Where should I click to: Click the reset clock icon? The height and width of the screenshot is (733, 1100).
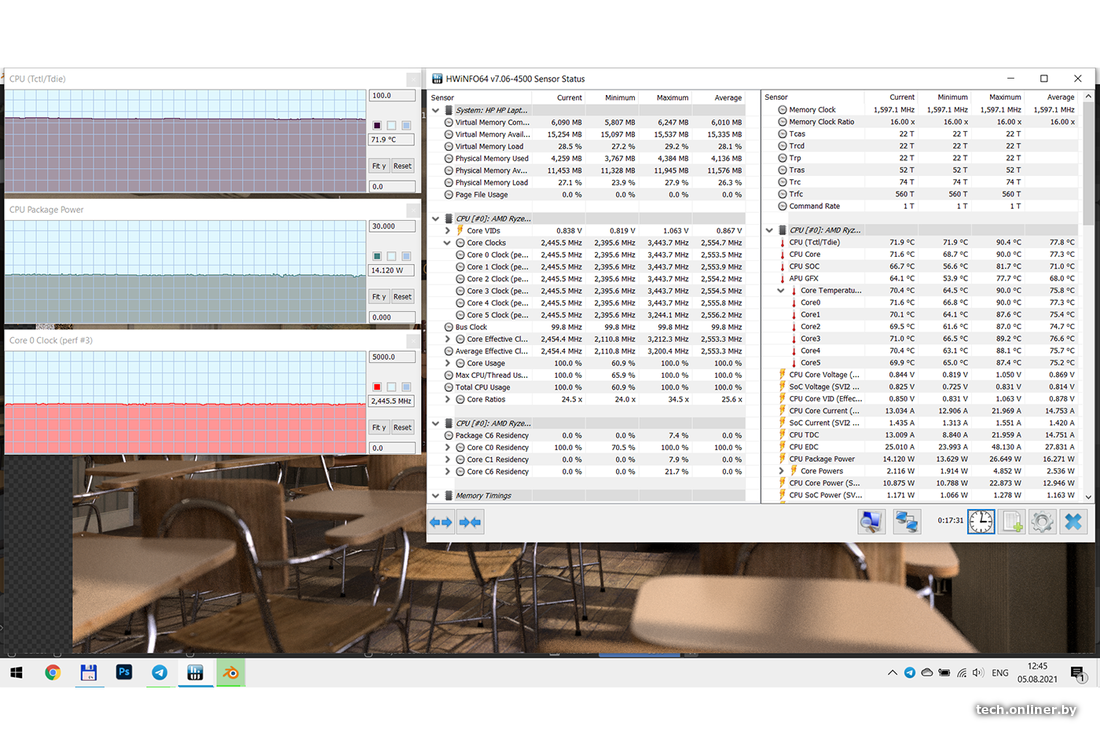pos(981,521)
